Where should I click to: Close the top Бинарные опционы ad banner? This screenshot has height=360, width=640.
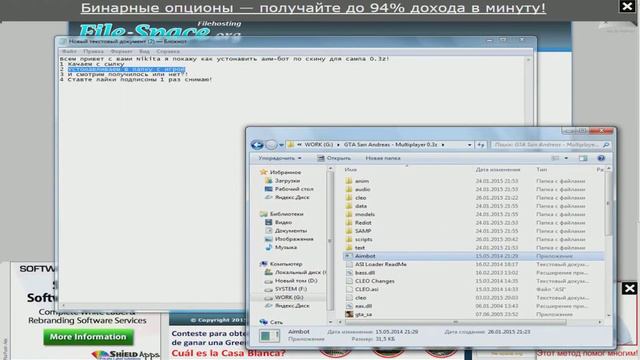(x=627, y=6)
